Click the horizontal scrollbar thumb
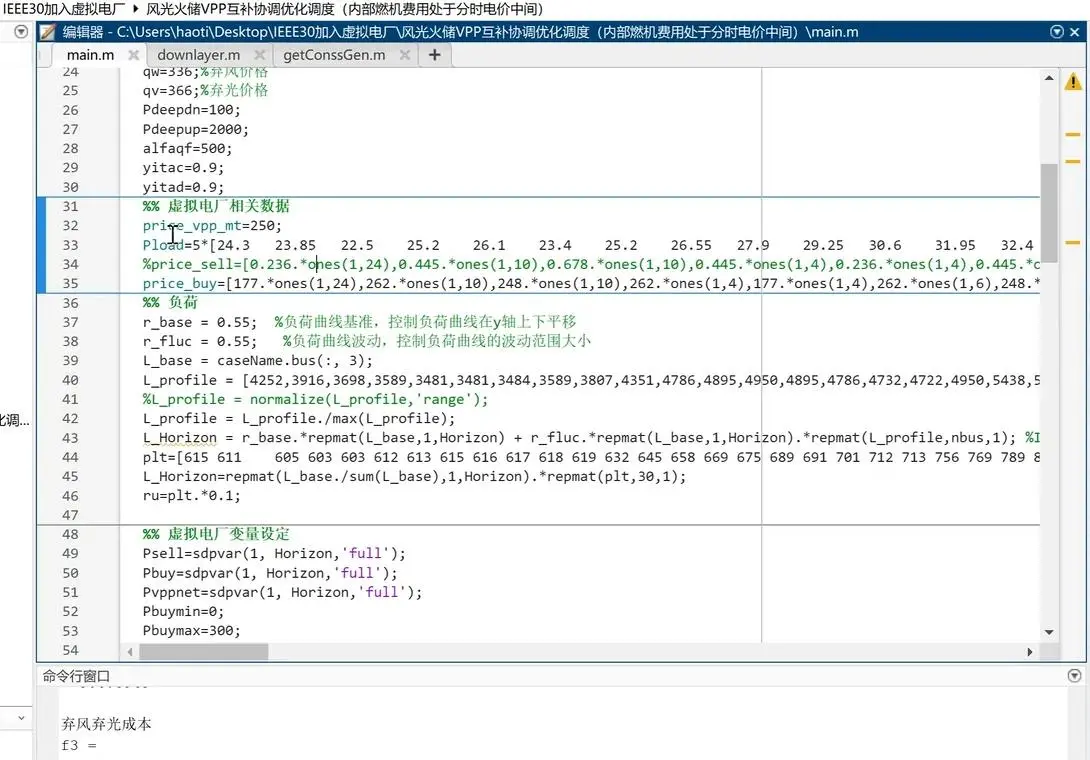This screenshot has height=760, width=1090. click(204, 652)
